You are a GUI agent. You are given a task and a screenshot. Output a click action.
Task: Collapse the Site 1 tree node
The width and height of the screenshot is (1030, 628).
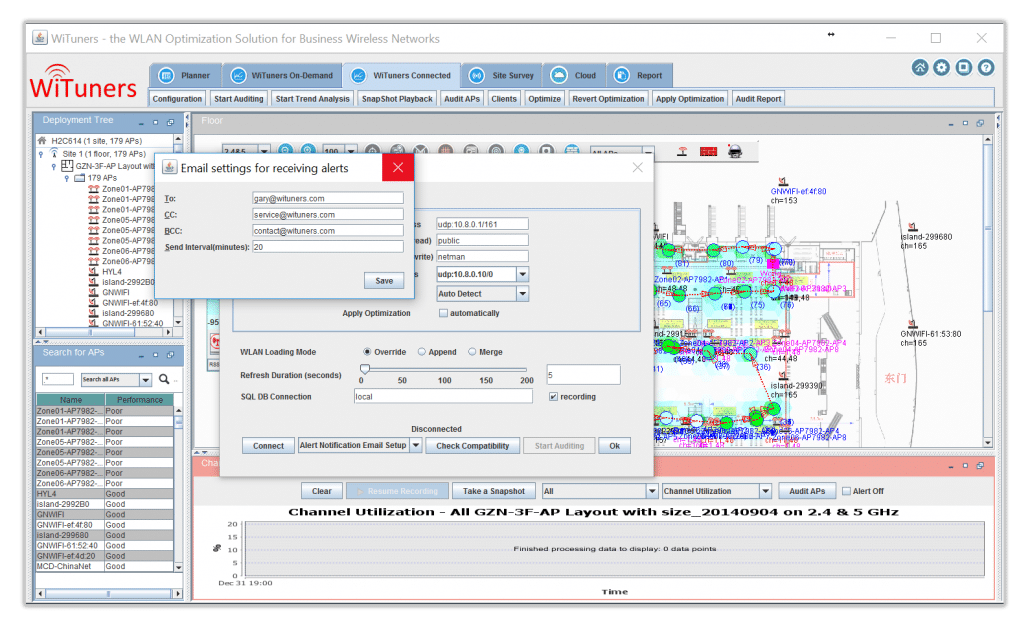click(41, 154)
